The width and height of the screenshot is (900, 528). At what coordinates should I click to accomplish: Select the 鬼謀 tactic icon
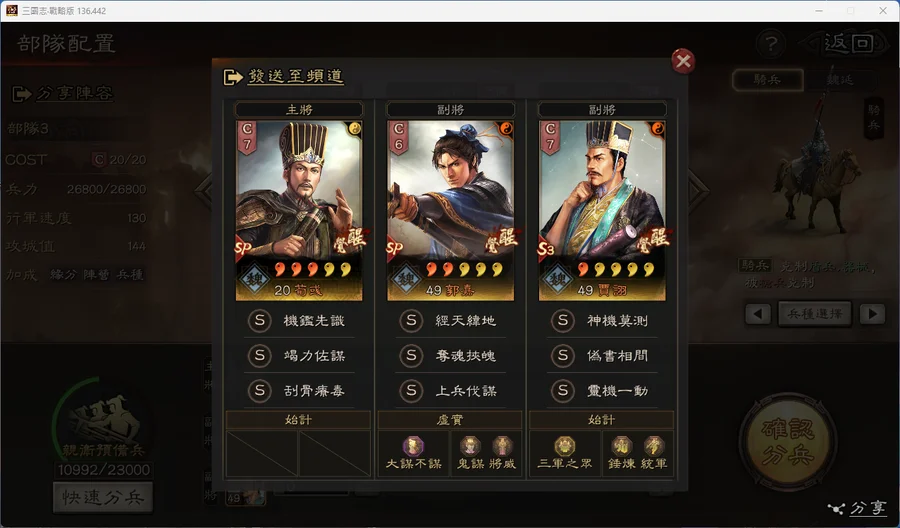(470, 446)
